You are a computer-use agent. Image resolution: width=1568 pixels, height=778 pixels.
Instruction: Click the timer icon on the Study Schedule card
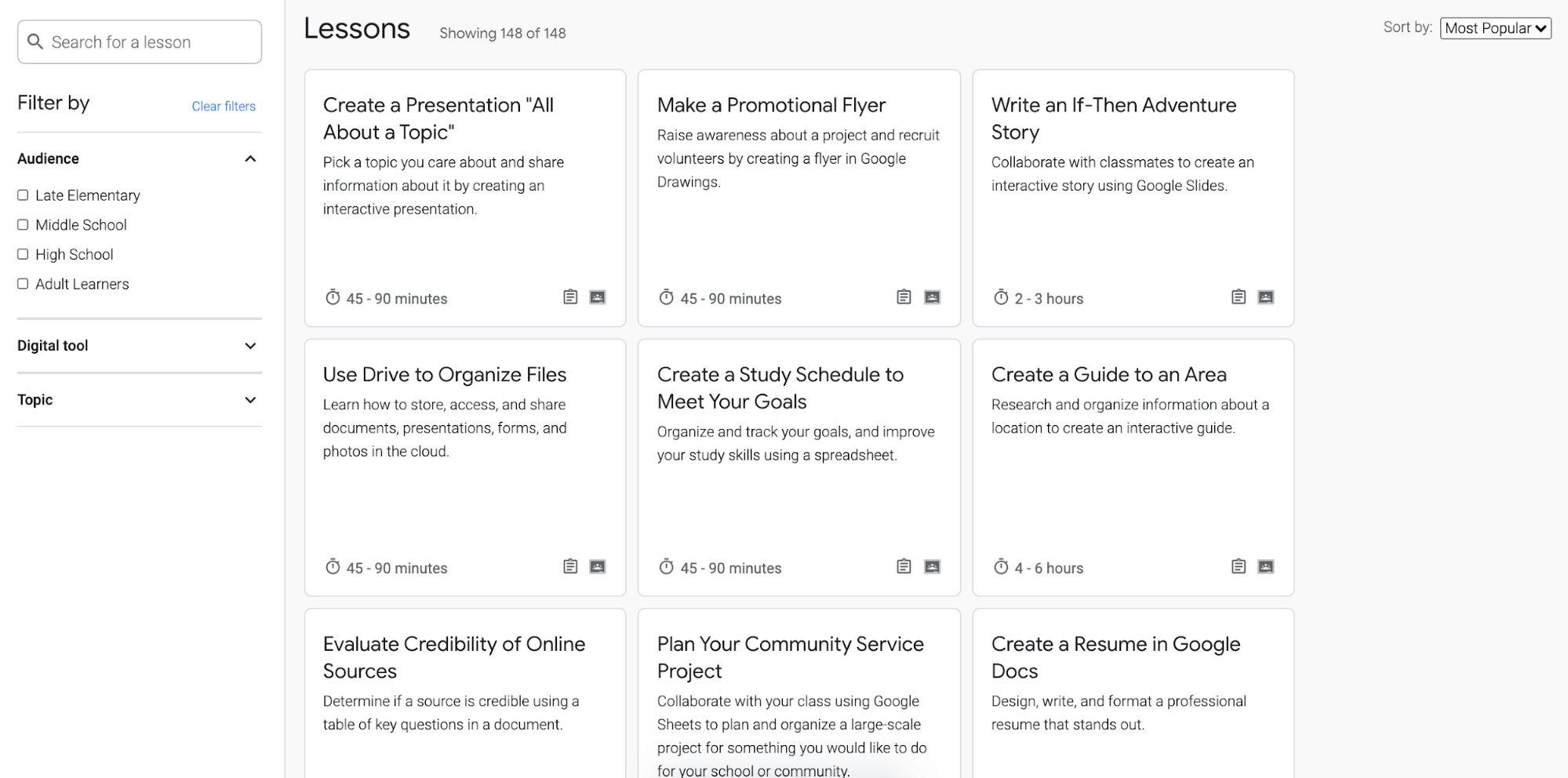[x=667, y=566]
